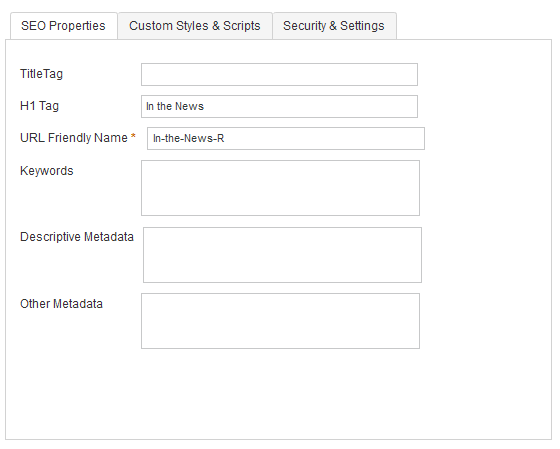This screenshot has width=560, height=449.
Task: Switch to the SEO Properties tab
Action: [x=64, y=26]
